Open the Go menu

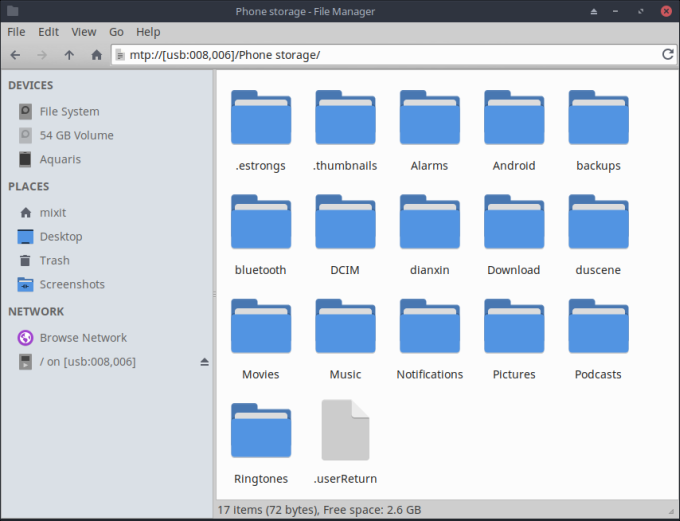[117, 32]
